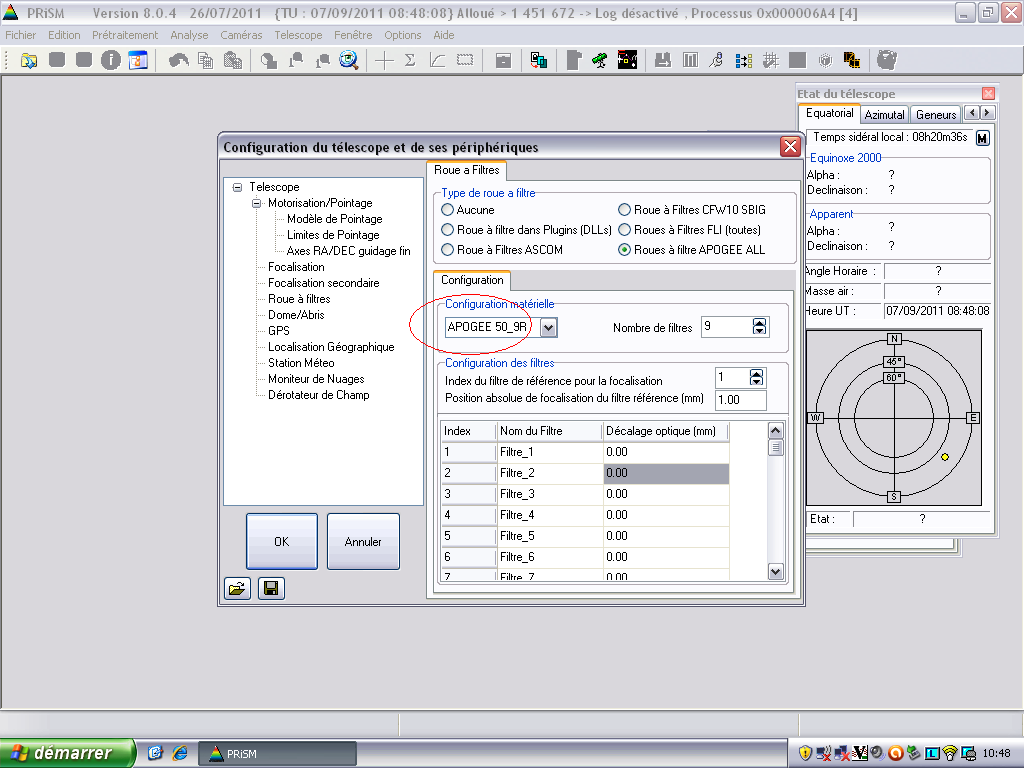Viewport: 1024px width, 768px height.
Task: Click the Annuler button
Action: point(363,541)
